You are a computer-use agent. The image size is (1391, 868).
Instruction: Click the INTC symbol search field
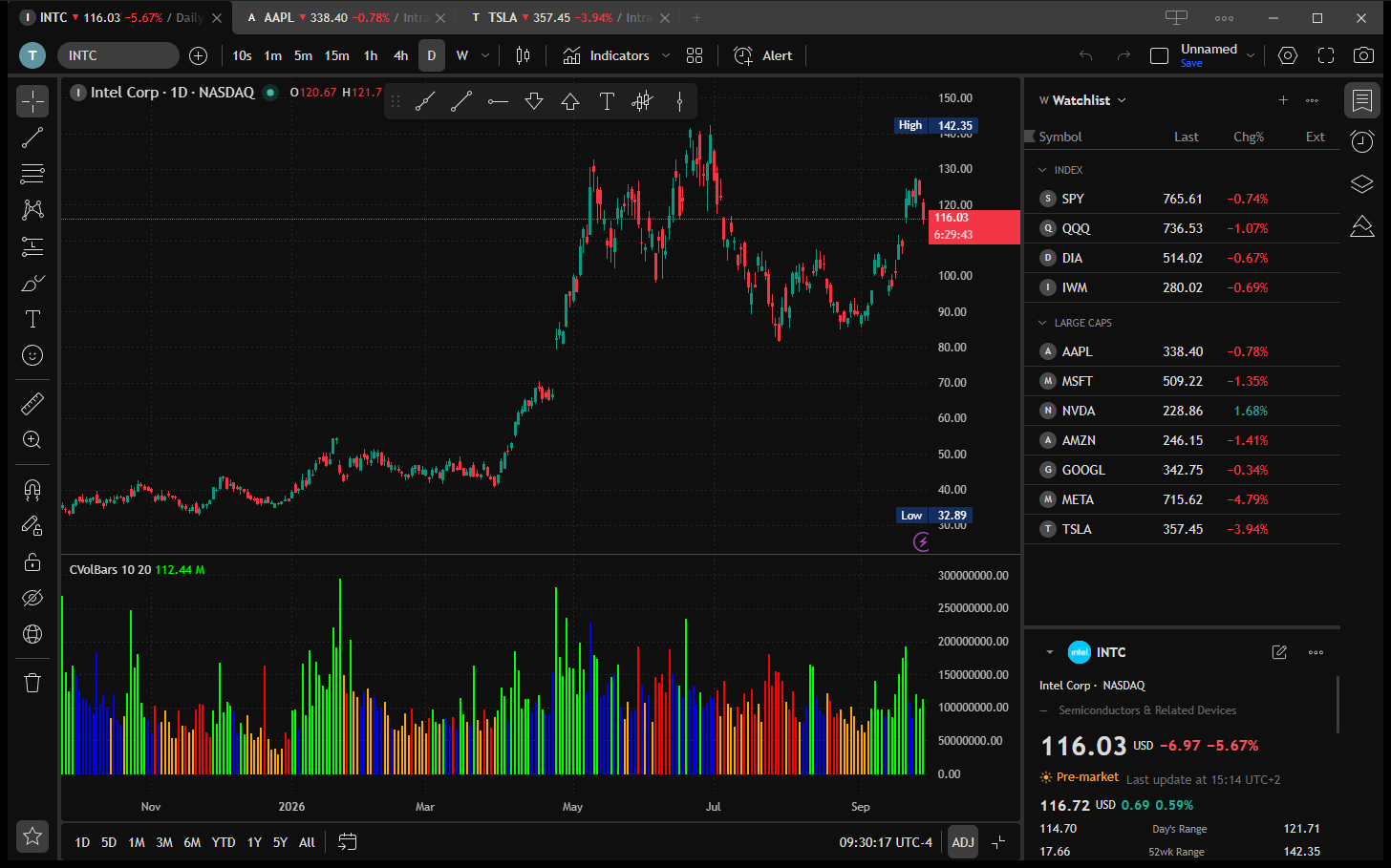click(118, 55)
